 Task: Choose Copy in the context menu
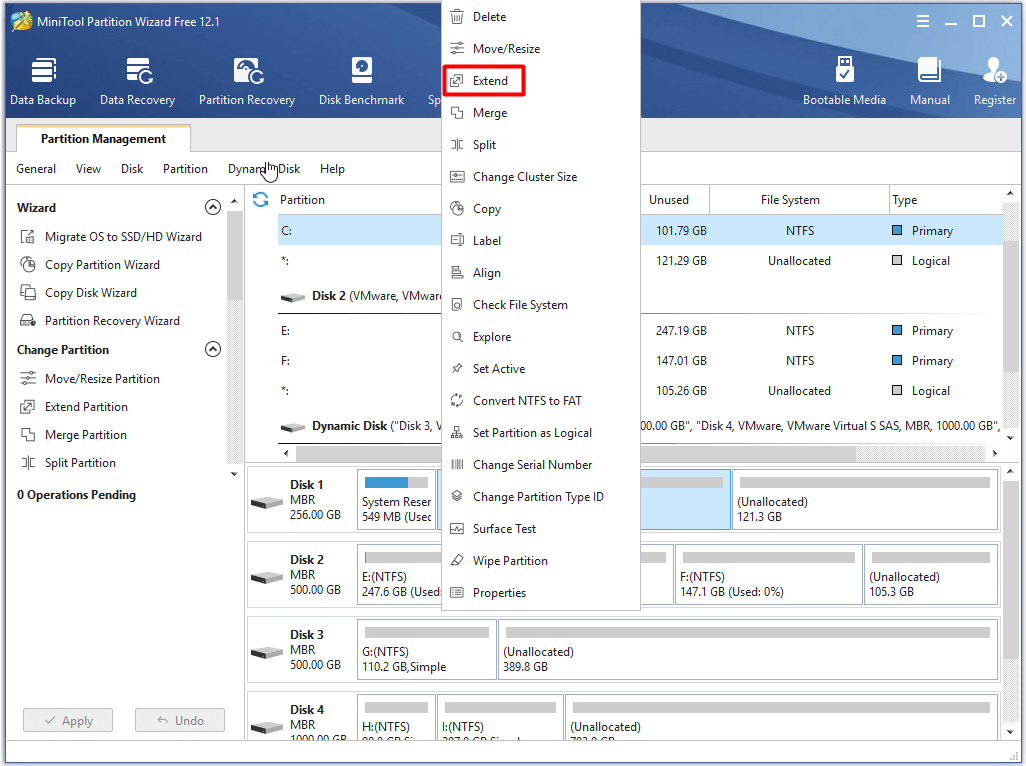(x=540, y=209)
